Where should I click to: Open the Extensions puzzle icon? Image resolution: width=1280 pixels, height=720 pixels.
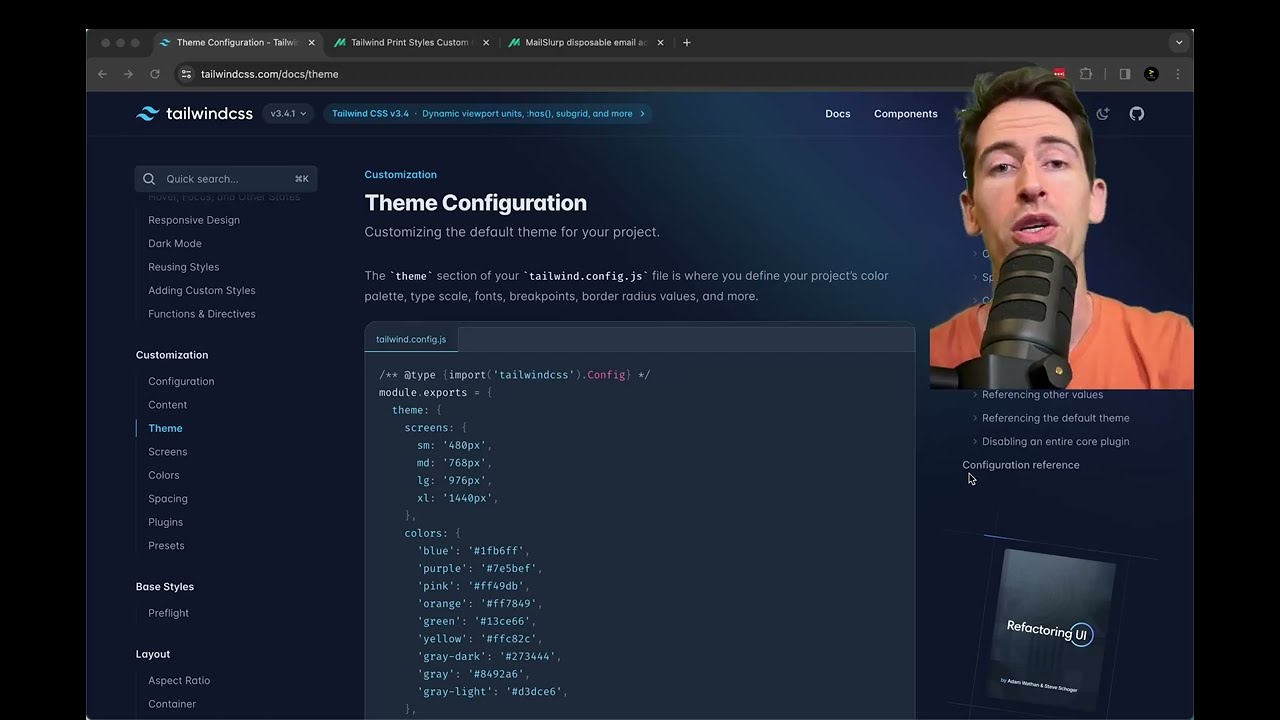tap(1086, 74)
